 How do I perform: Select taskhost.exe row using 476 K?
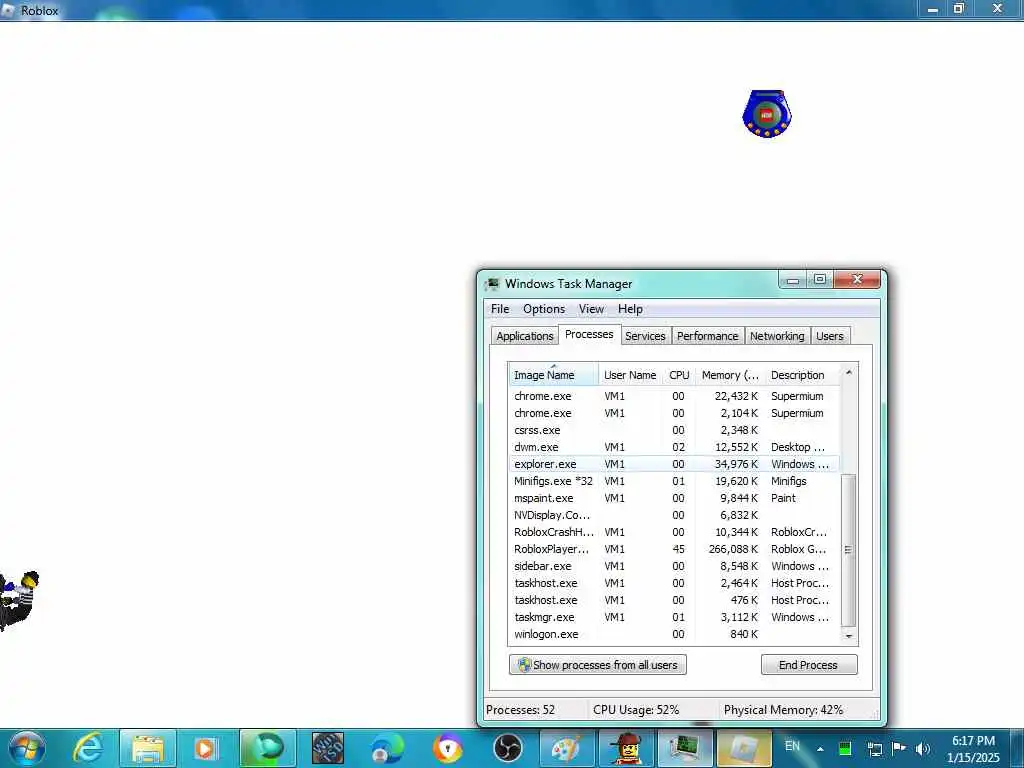[674, 600]
